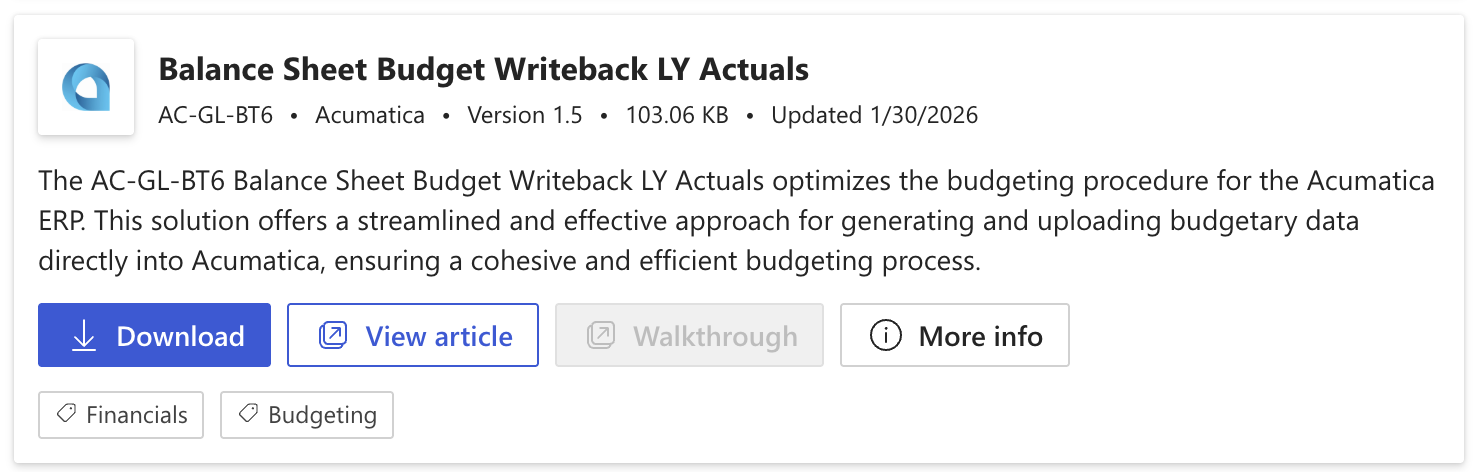Click the greyed-out Walkthrough button
1476x472 pixels.
pos(689,336)
